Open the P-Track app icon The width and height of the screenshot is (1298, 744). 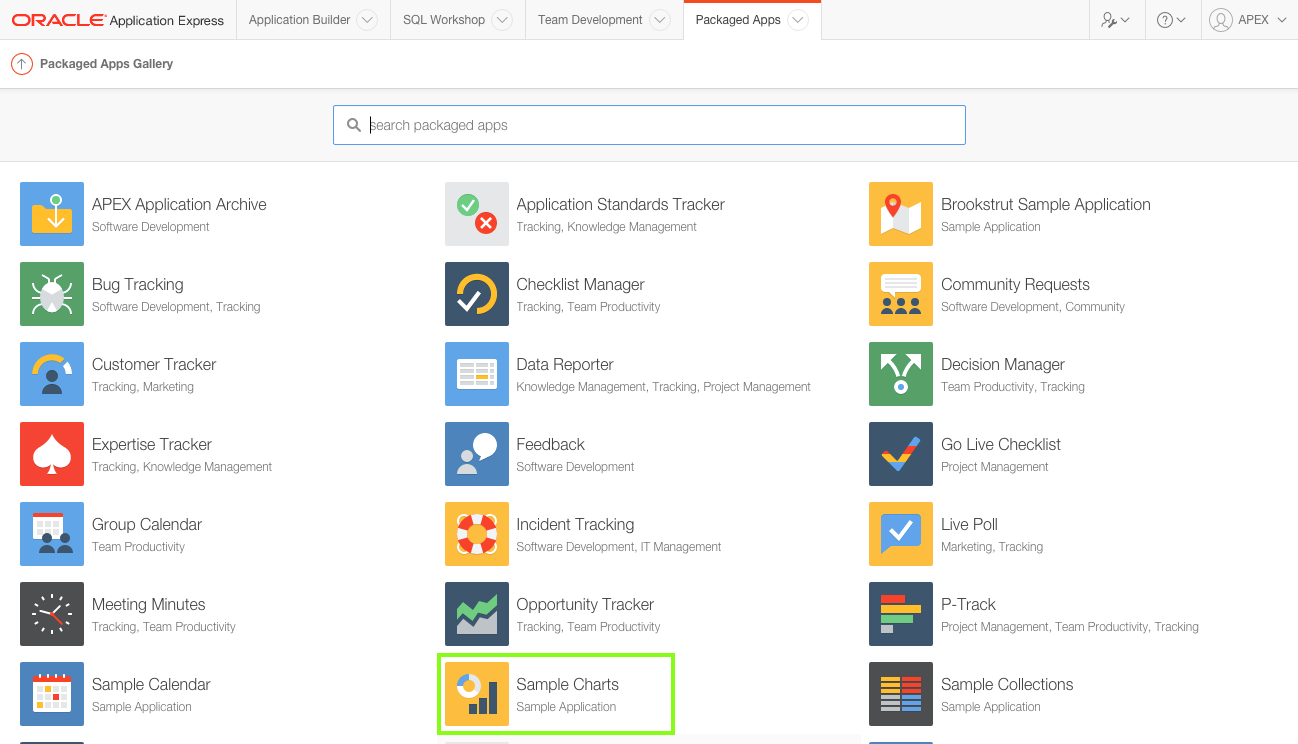pyautogui.click(x=901, y=614)
